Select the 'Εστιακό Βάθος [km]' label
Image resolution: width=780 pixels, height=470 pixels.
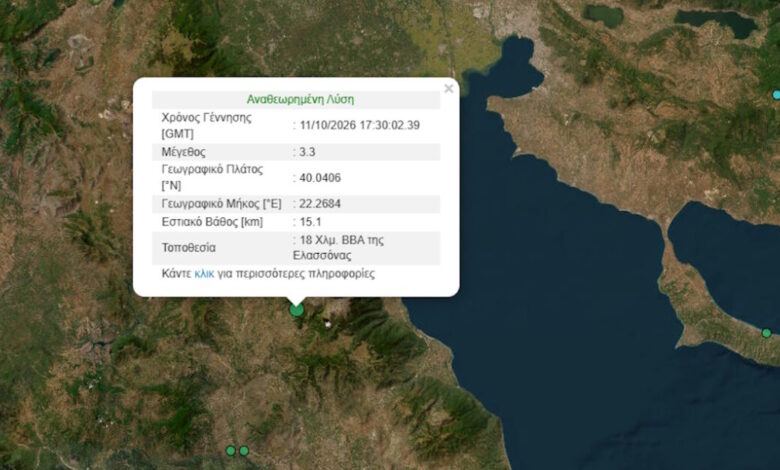click(x=212, y=222)
